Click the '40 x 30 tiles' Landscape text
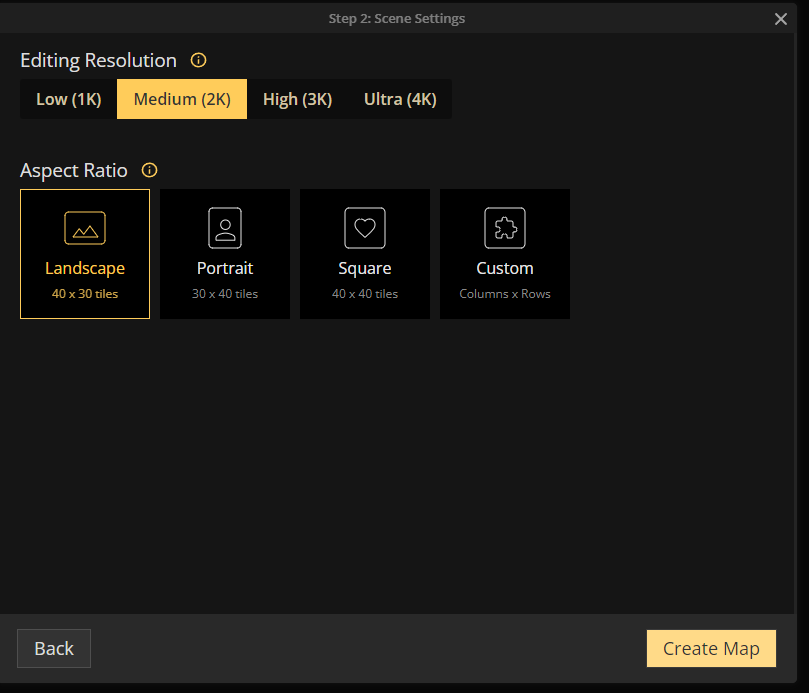The width and height of the screenshot is (809, 693). click(x=85, y=294)
